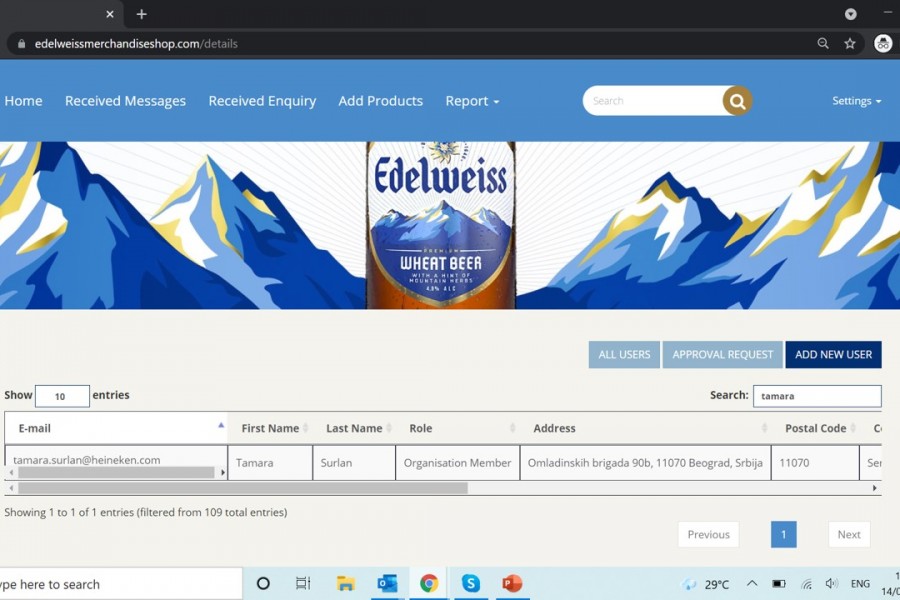The width and height of the screenshot is (900, 600).
Task: Open Received Messages page
Action: (x=125, y=101)
